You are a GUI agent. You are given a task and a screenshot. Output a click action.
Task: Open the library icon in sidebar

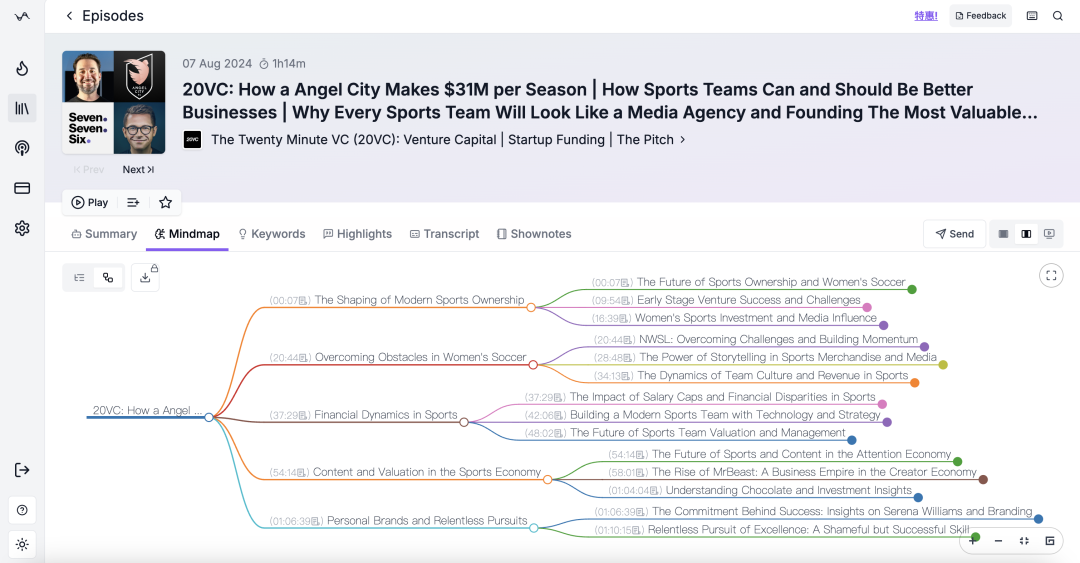(22, 108)
